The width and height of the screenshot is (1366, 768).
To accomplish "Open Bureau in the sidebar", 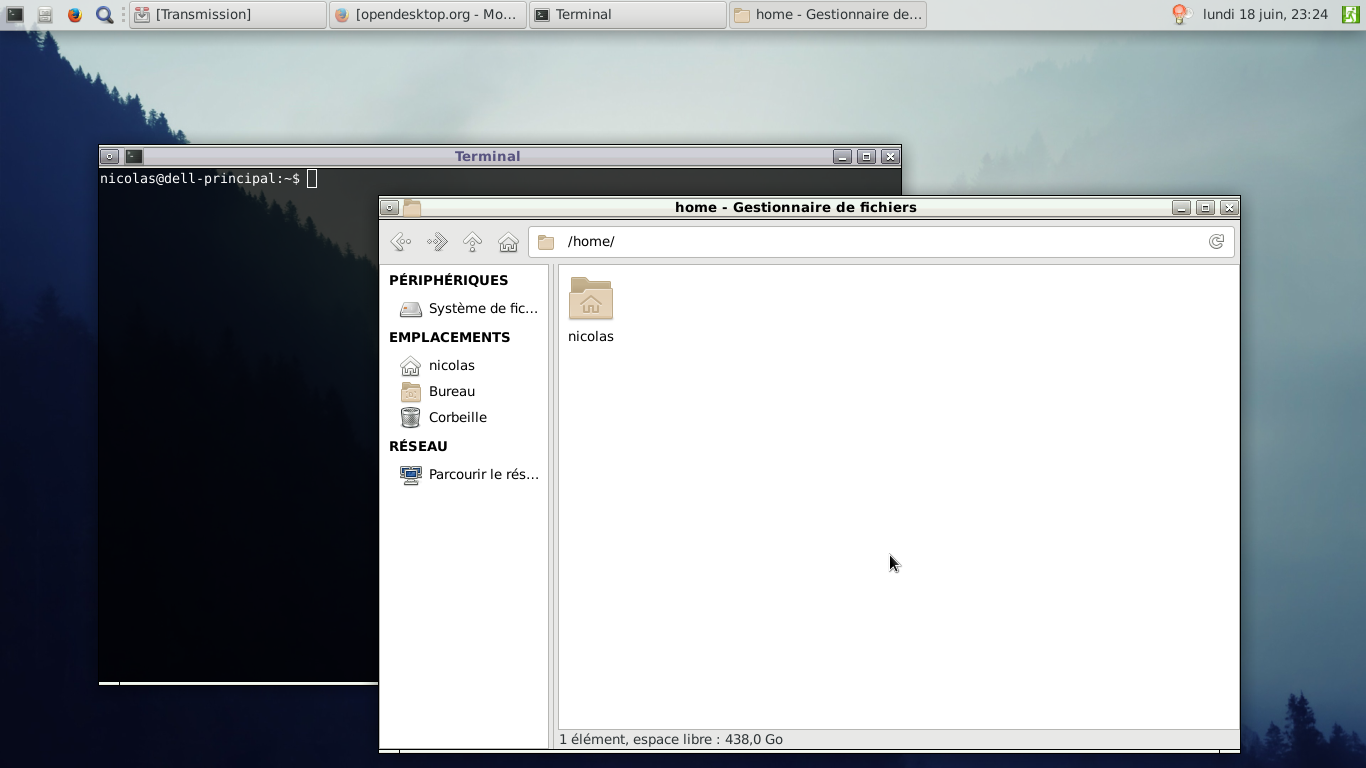I will point(465,391).
